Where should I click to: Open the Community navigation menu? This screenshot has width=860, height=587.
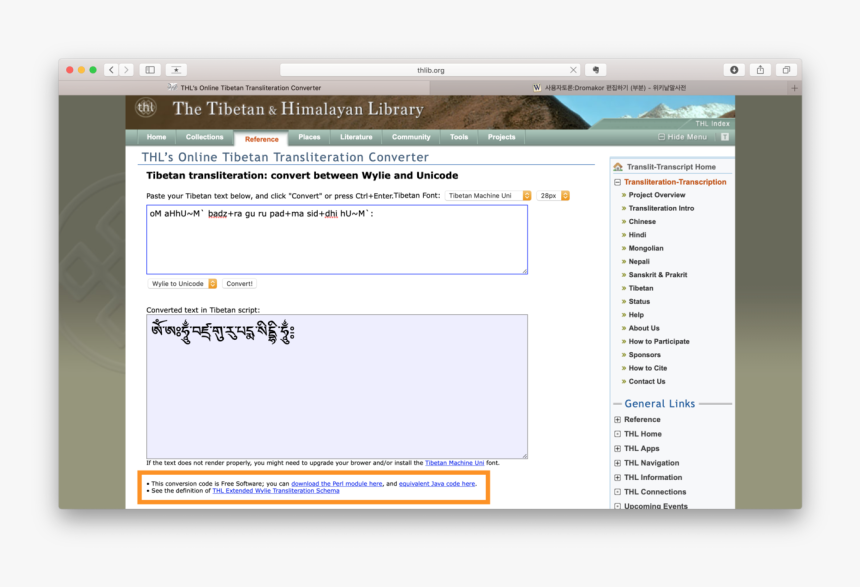pyautogui.click(x=411, y=137)
